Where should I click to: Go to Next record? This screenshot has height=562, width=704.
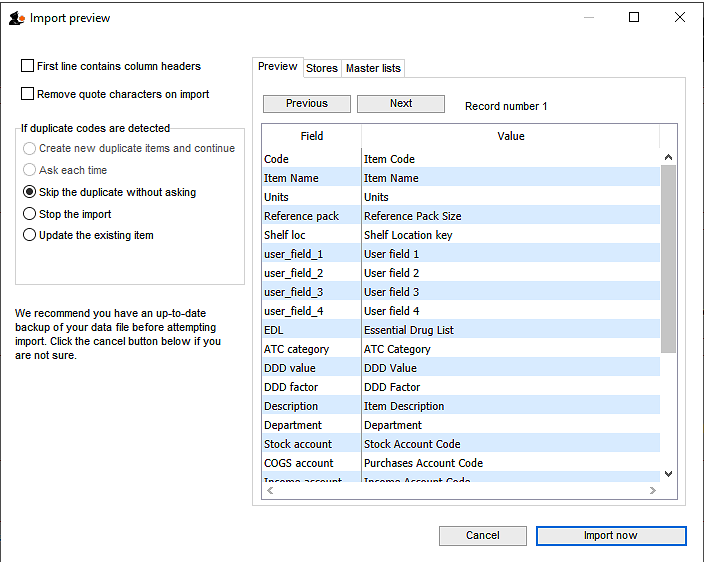(x=400, y=104)
